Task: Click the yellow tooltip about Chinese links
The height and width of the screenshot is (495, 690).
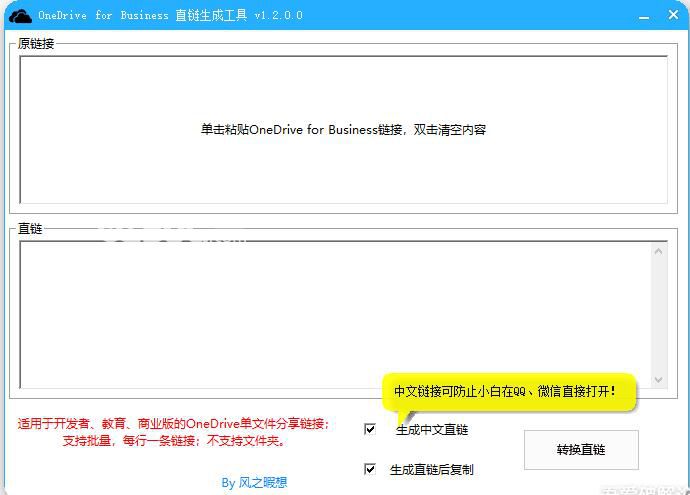Action: [509, 392]
